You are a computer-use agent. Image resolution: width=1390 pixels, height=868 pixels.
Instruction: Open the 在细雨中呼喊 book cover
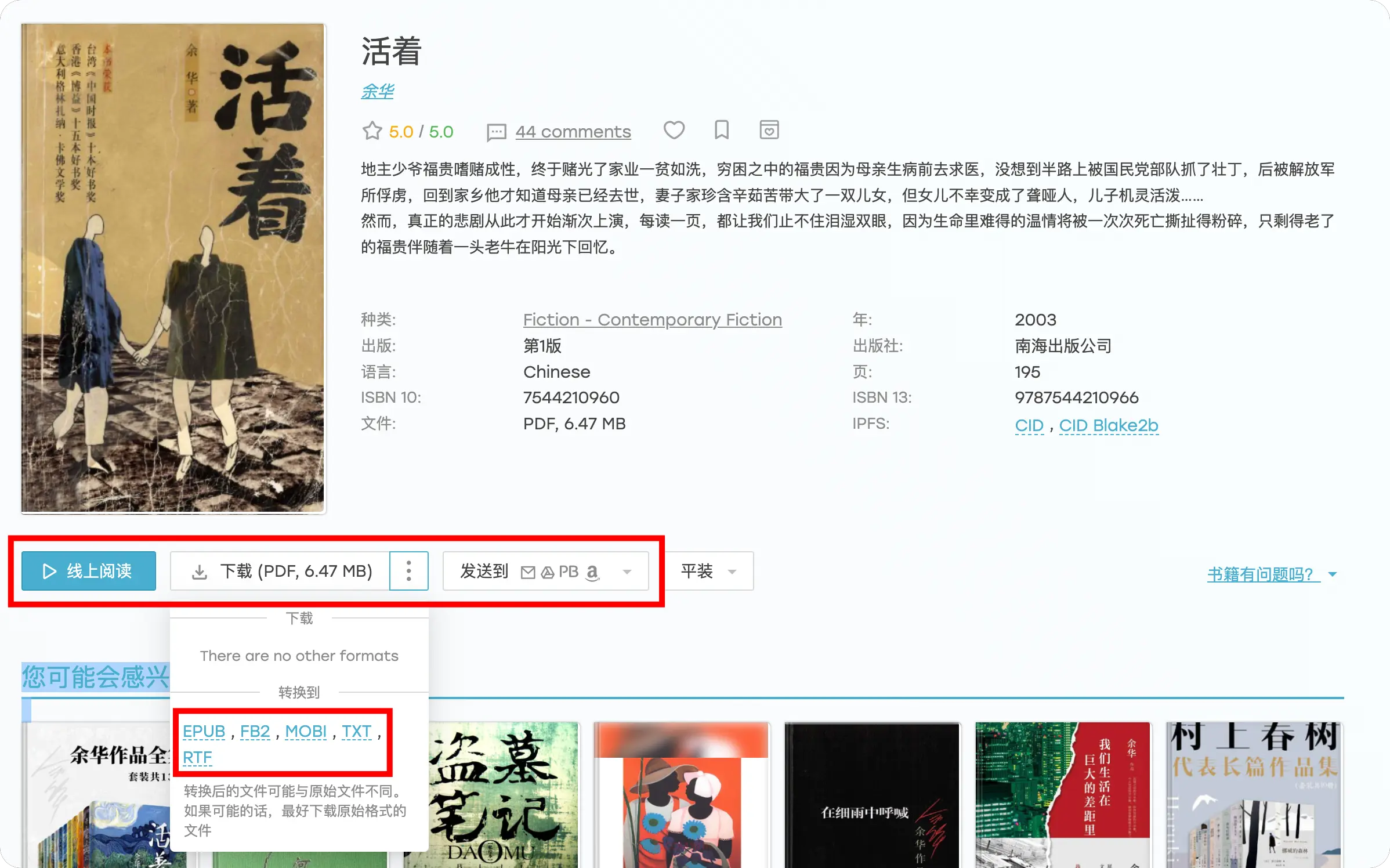(872, 795)
